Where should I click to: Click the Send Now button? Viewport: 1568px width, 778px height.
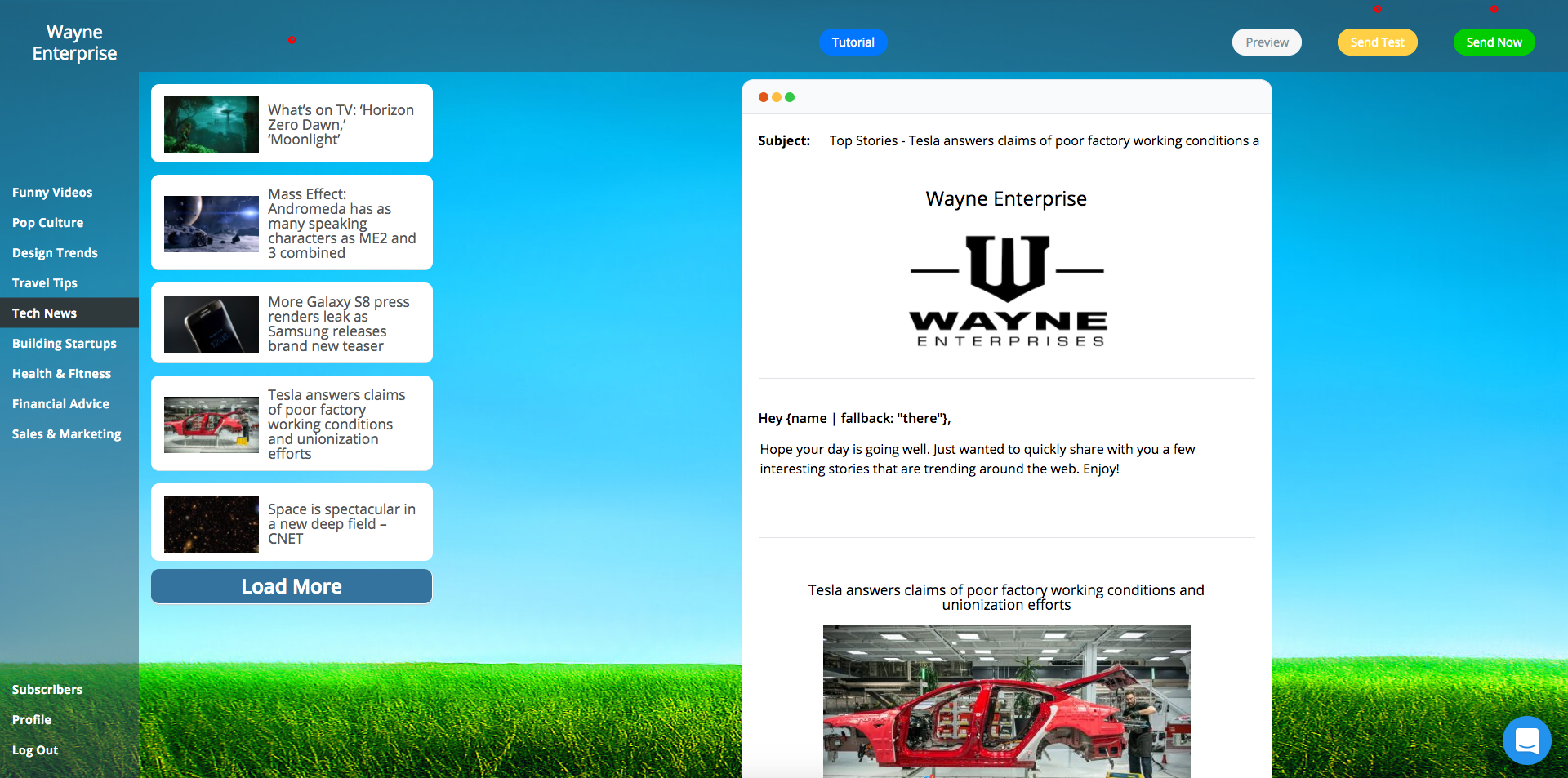[x=1494, y=42]
